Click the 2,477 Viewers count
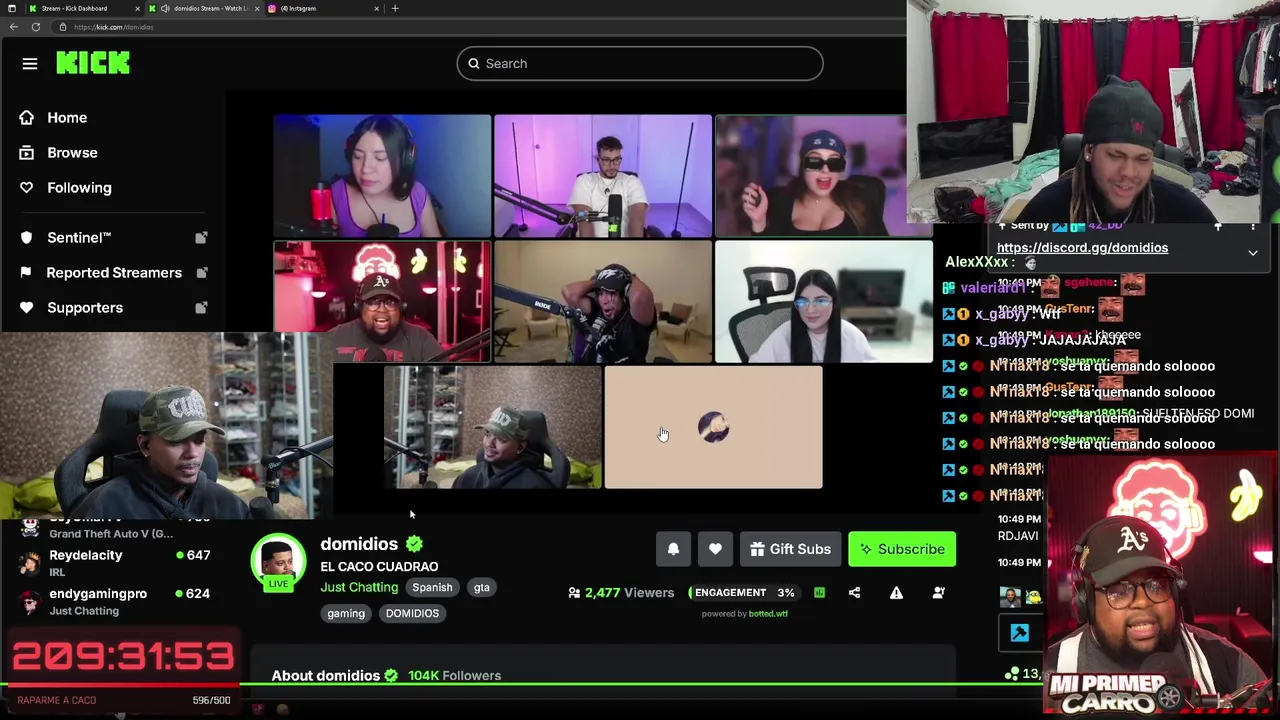This screenshot has height=720, width=1280. 621,593
